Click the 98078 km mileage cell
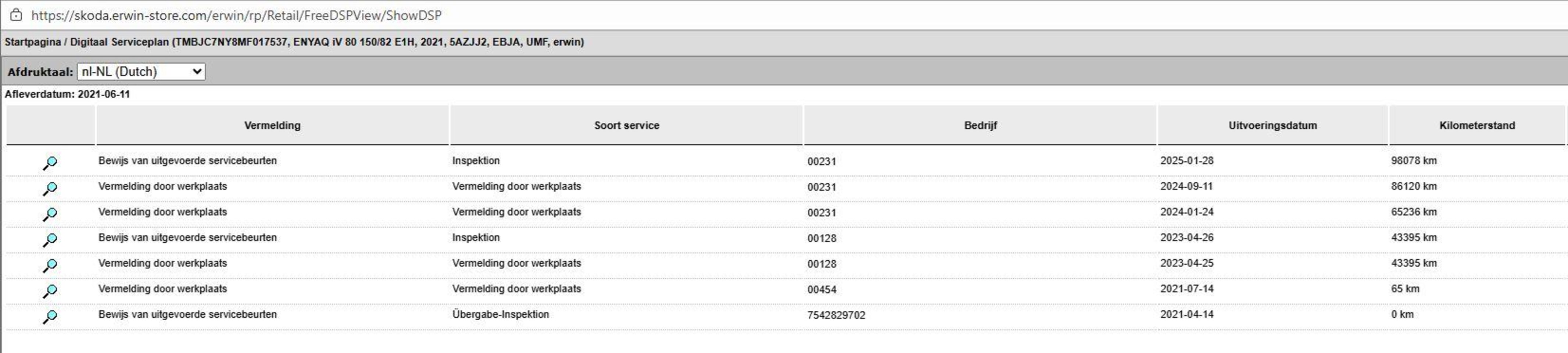Screen dimensions: 1568x353 coord(1413,161)
